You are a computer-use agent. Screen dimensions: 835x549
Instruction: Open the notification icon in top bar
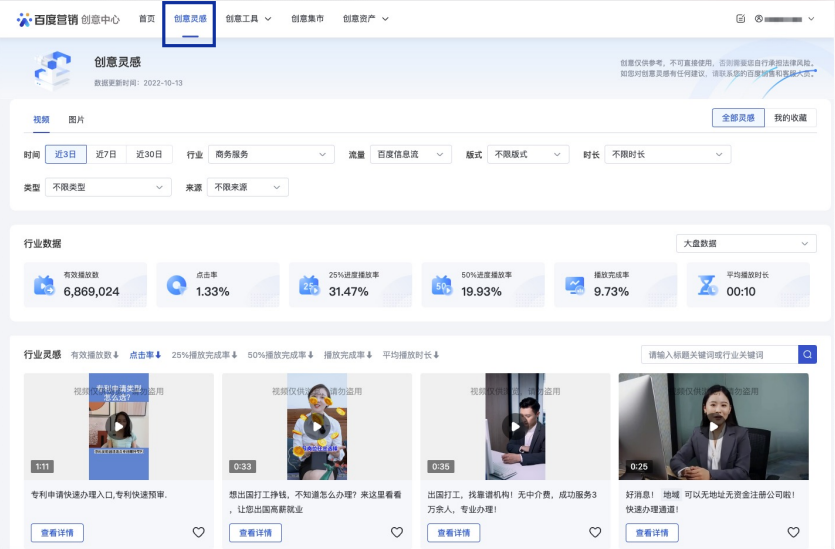(740, 19)
